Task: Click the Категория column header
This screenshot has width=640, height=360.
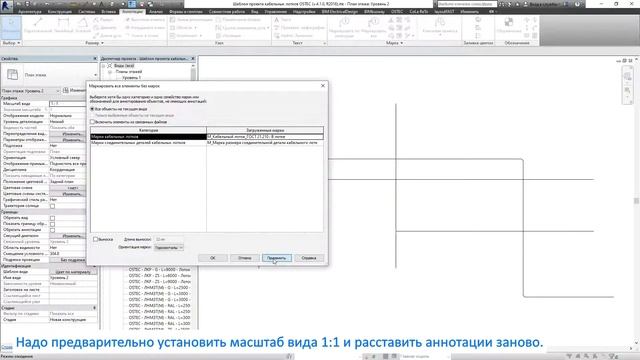Action: tap(149, 130)
